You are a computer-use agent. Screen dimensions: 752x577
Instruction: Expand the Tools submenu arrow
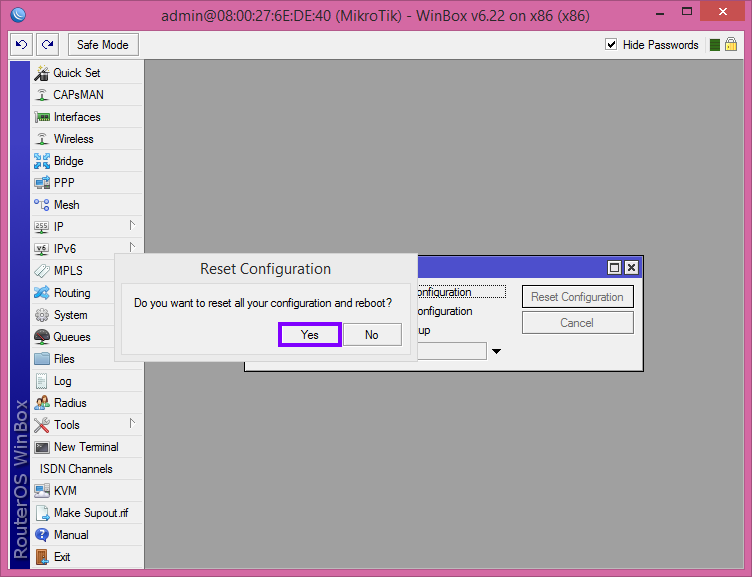(x=132, y=423)
